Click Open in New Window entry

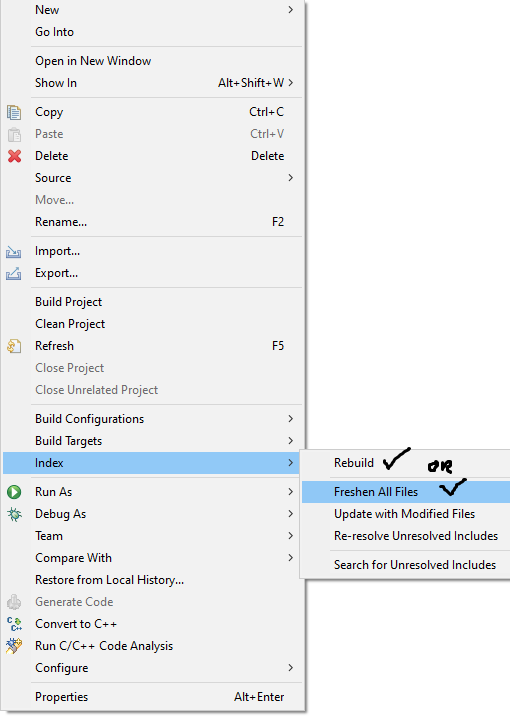click(x=93, y=61)
